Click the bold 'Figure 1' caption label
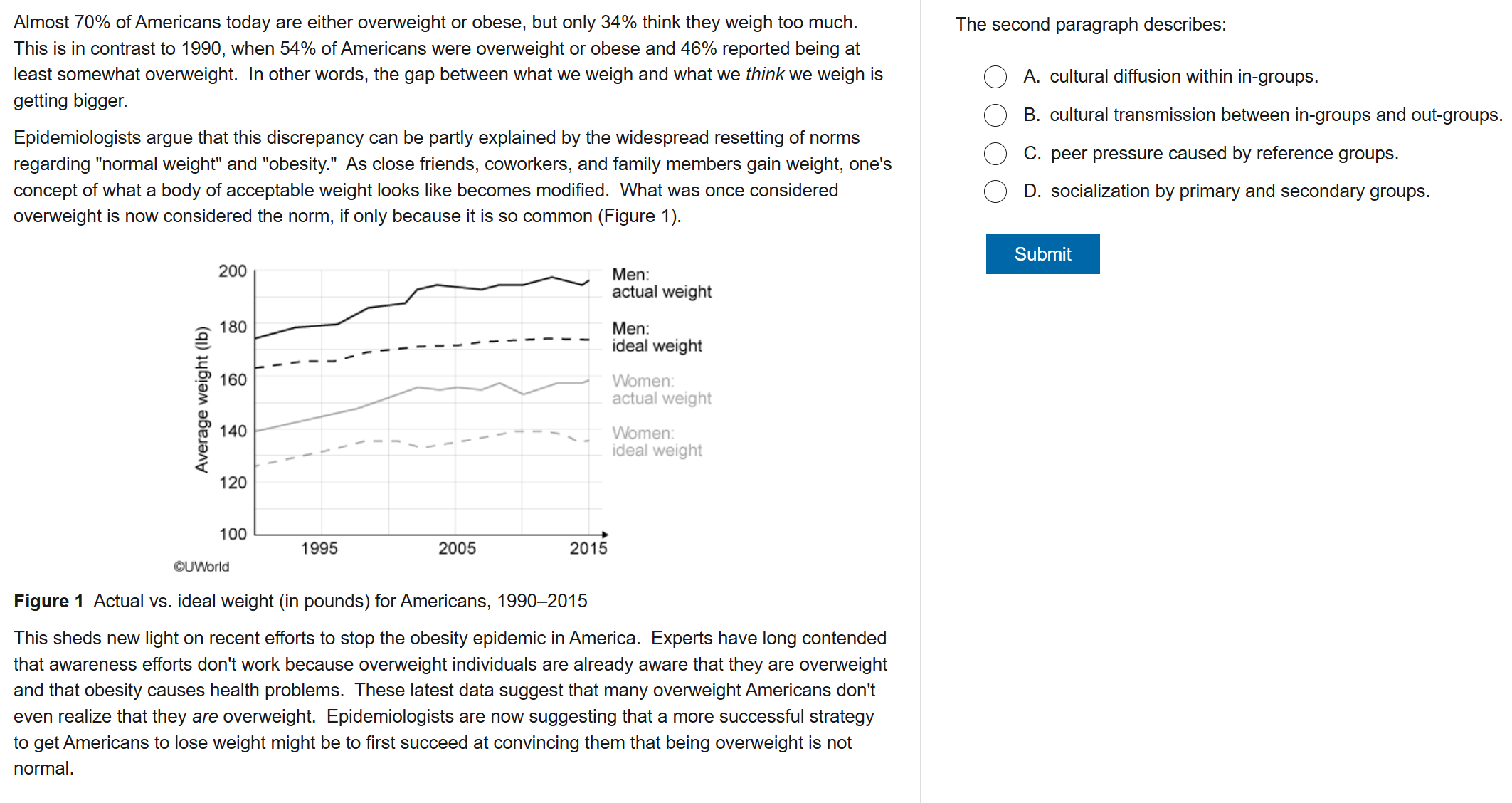This screenshot has height=803, width=1512. [x=48, y=602]
